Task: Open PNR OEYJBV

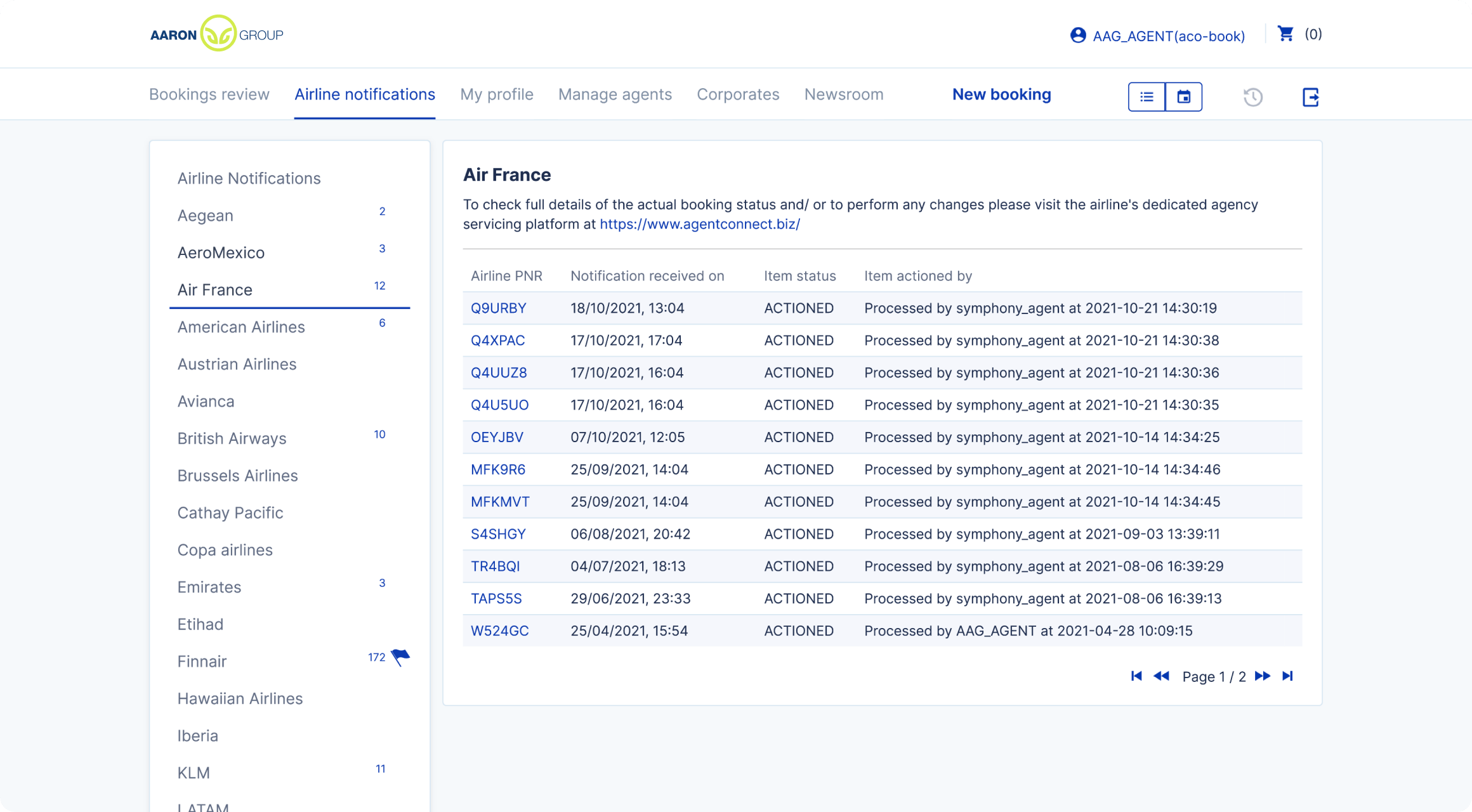Action: pos(497,438)
